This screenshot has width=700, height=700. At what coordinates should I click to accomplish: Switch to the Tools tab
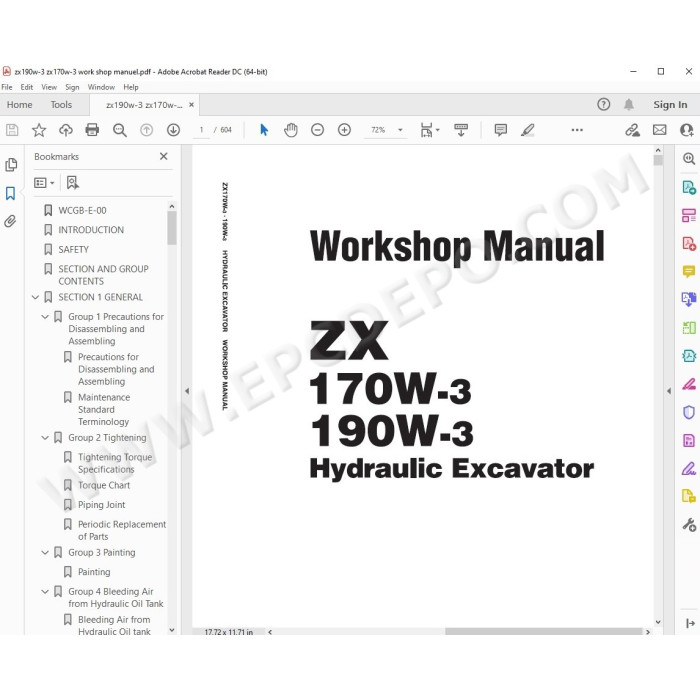tap(61, 104)
